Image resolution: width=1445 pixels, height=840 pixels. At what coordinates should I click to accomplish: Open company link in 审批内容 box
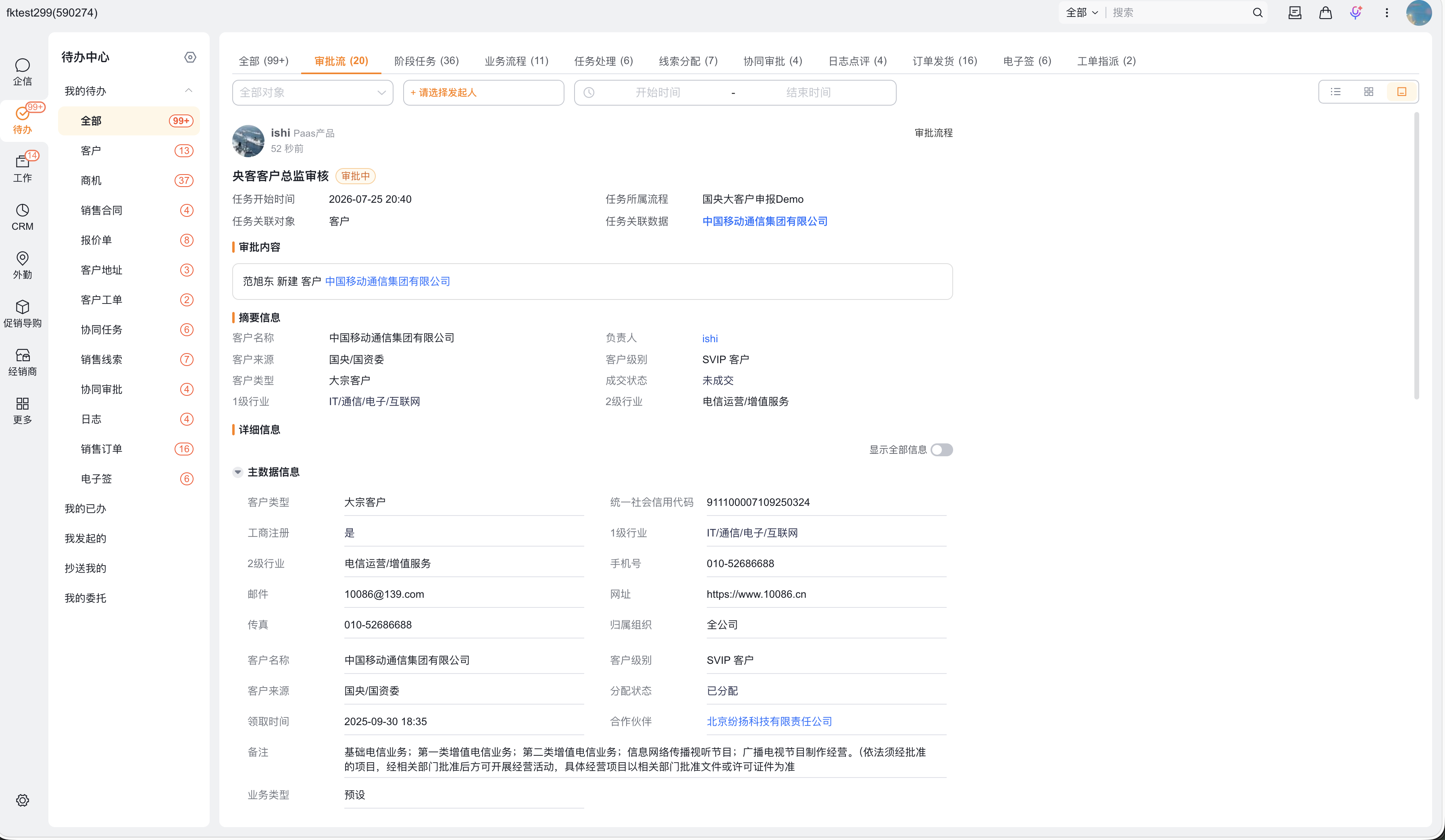387,281
